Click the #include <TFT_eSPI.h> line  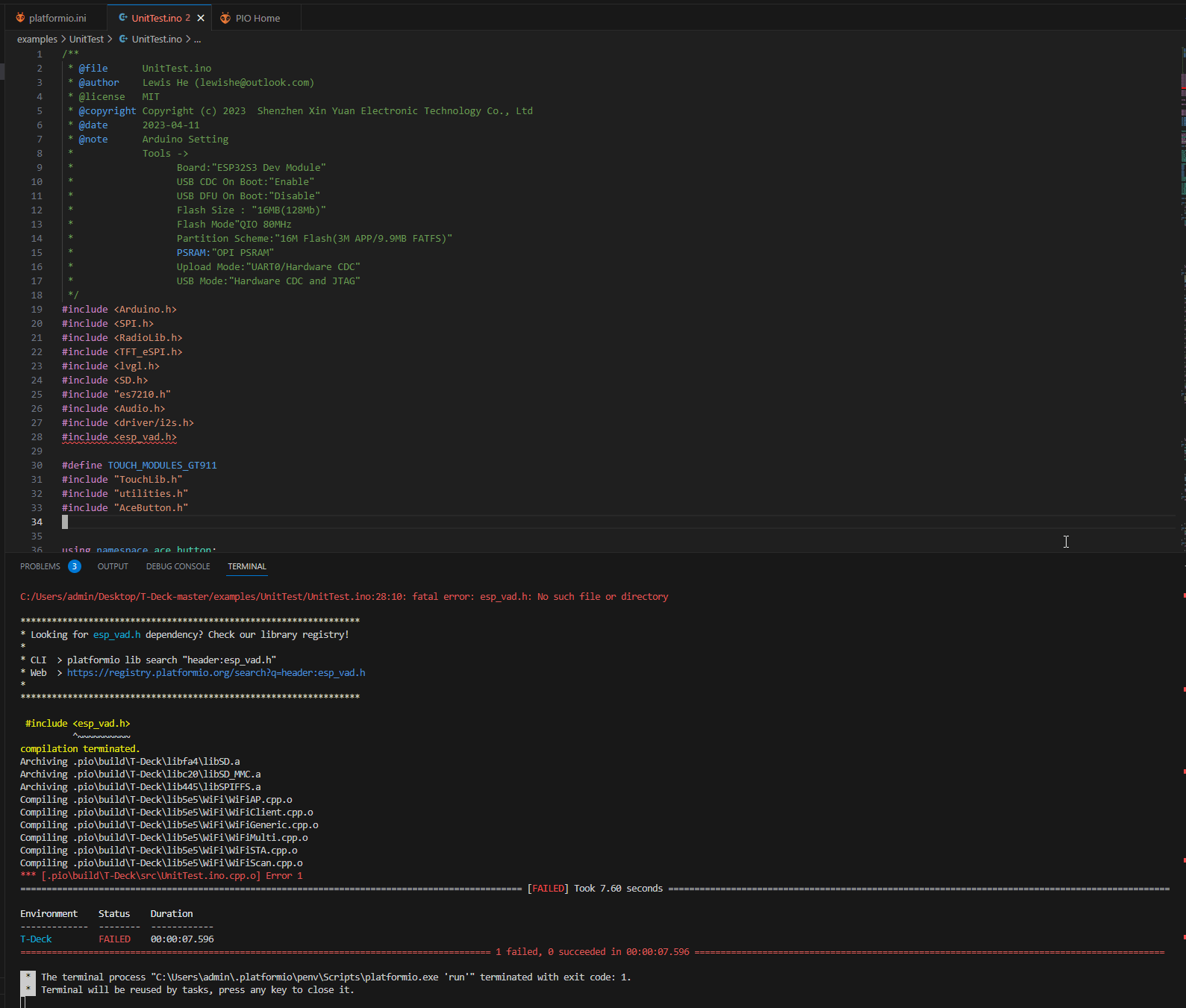click(122, 352)
